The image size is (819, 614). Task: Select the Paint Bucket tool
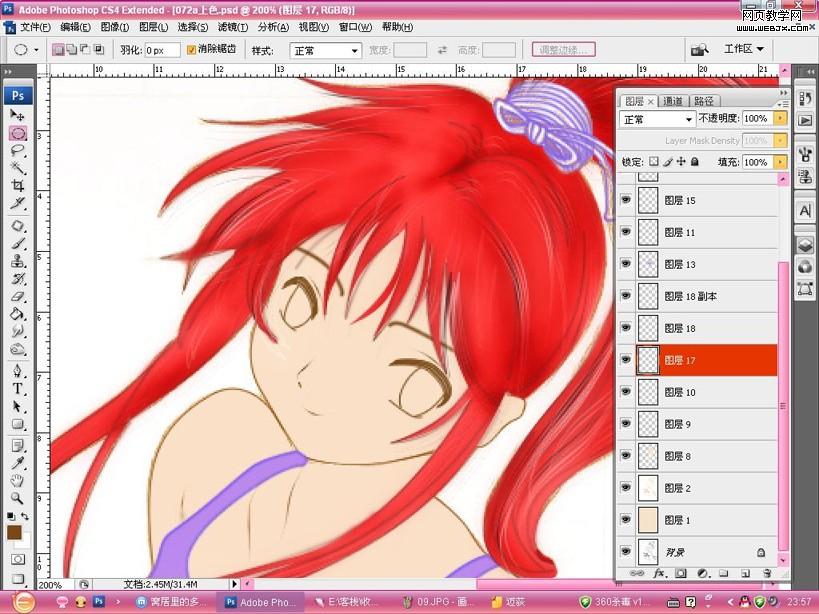[18, 313]
